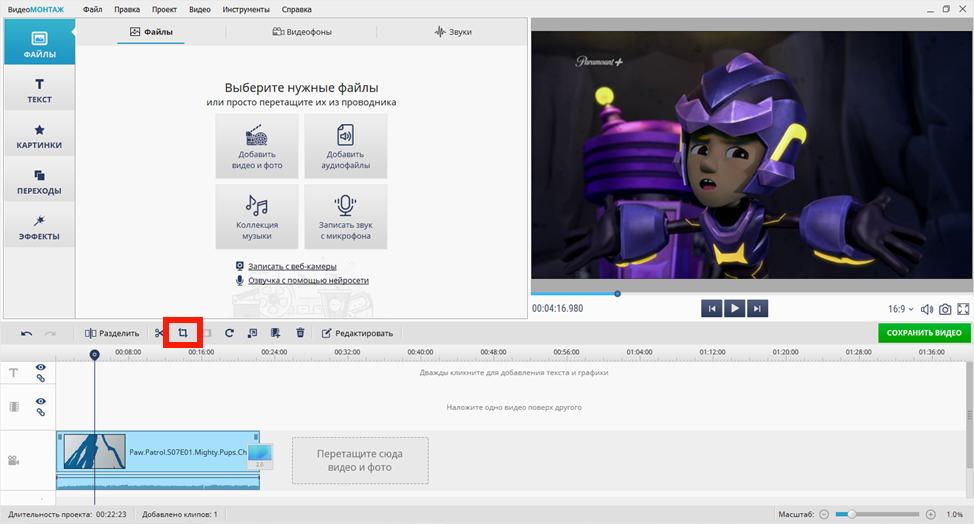The height and width of the screenshot is (524, 974).
Task: Click the add marker icon in toolbar
Action: point(275,333)
